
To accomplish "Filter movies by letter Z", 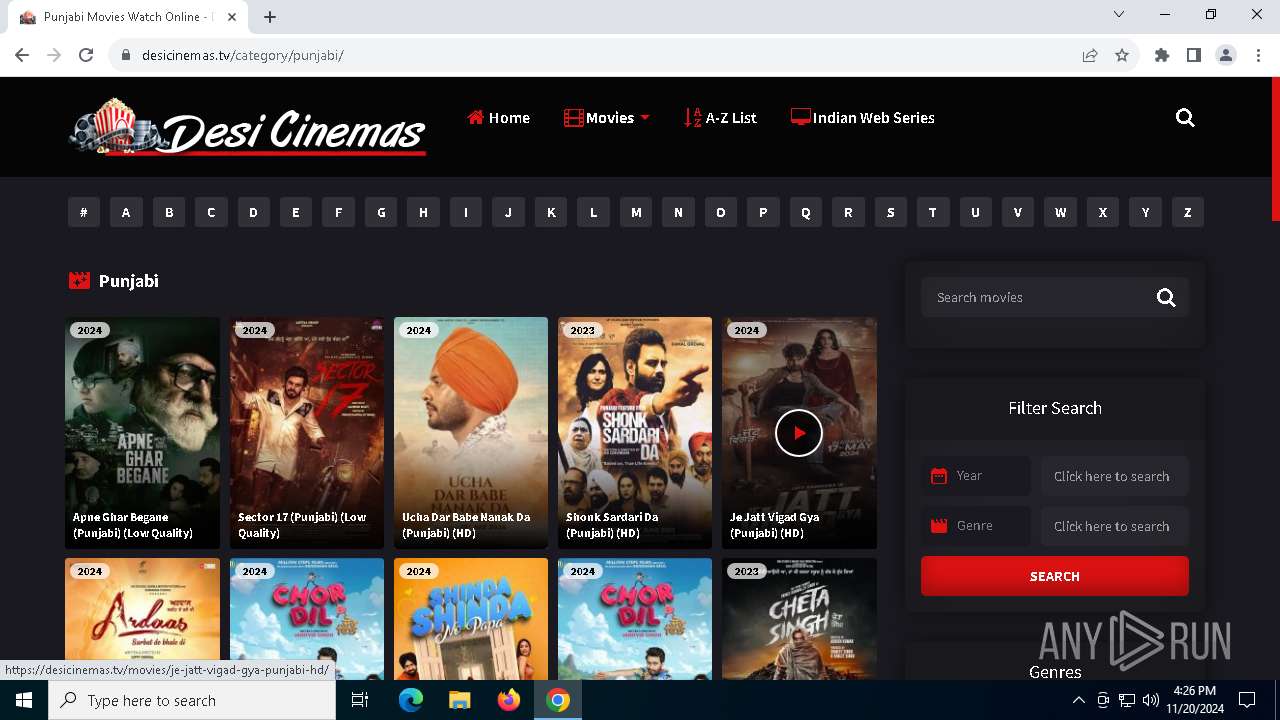I will pyautogui.click(x=1188, y=212).
